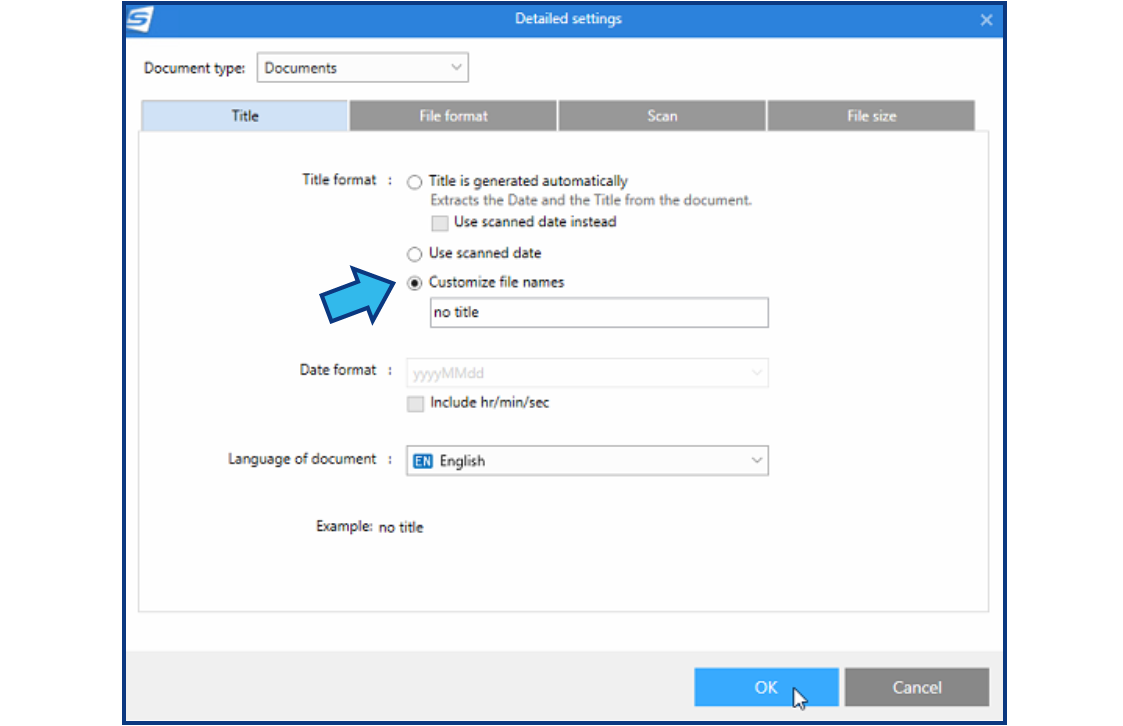This screenshot has width=1123, height=726.
Task: Select the "Use scanned date" option
Action: [x=414, y=254]
